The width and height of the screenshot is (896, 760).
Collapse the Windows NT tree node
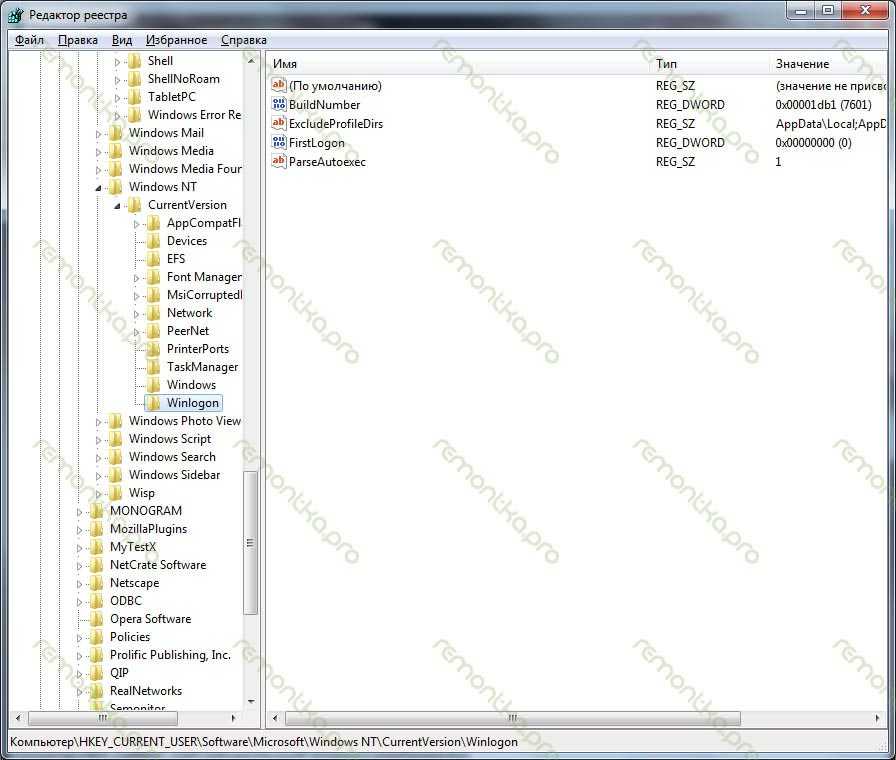coord(99,187)
